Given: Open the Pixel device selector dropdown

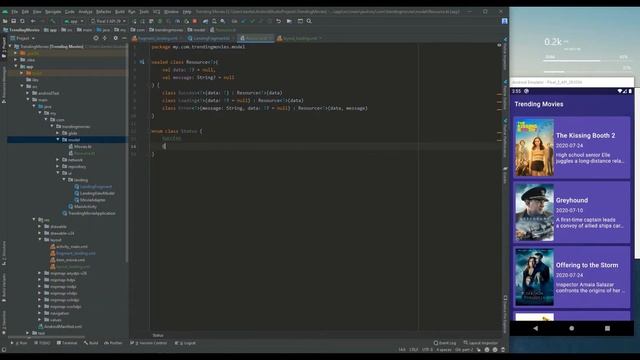Looking at the screenshot, I should click(109, 21).
